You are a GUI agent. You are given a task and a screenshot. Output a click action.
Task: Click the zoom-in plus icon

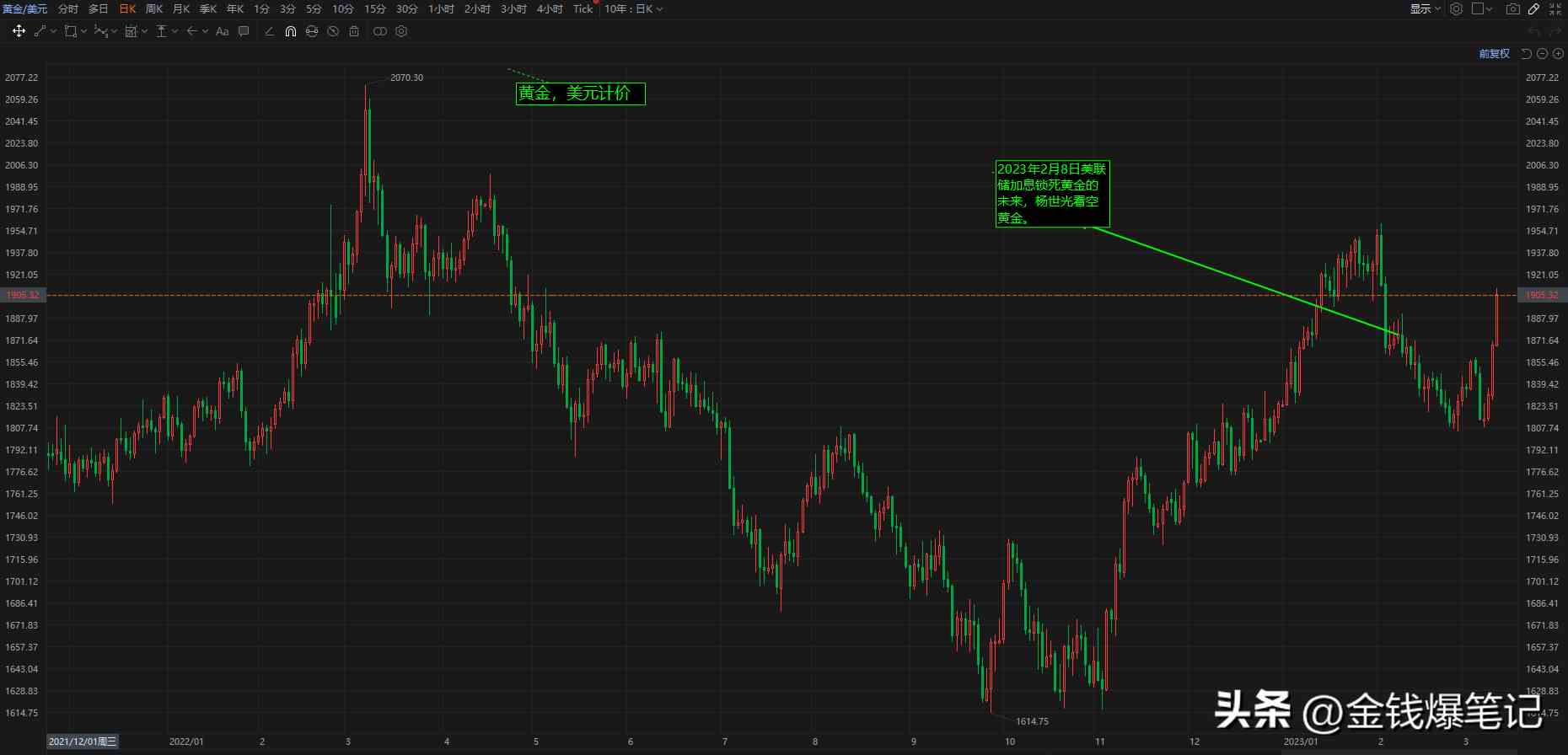(x=1558, y=54)
